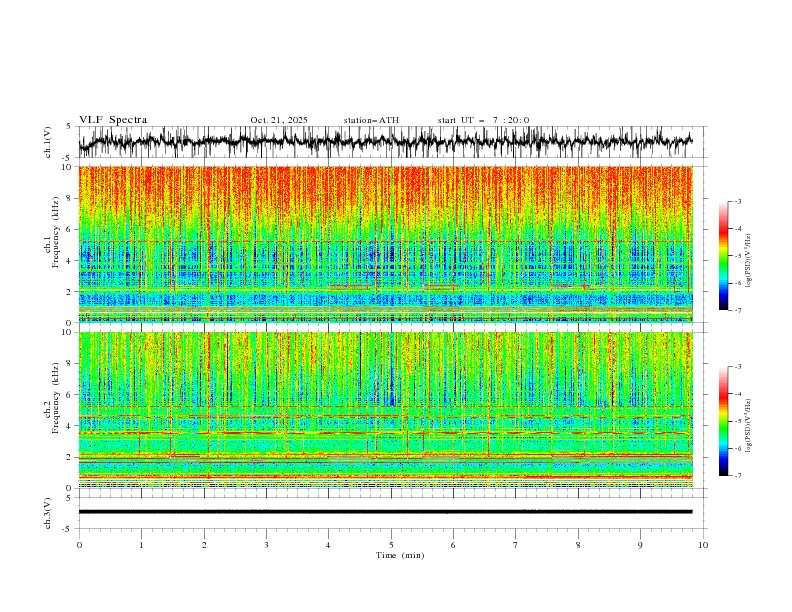Click the "start UT = 7:20:0" header text

(x=483, y=120)
